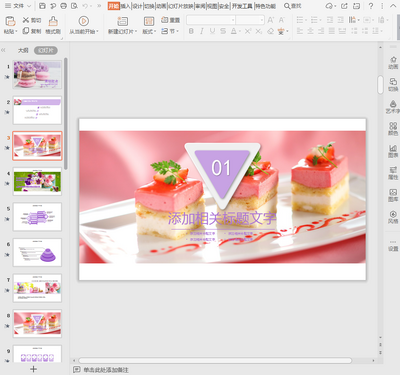Collapse the ribbon with the up chevron
This screenshot has width=400, height=375.
393,6
